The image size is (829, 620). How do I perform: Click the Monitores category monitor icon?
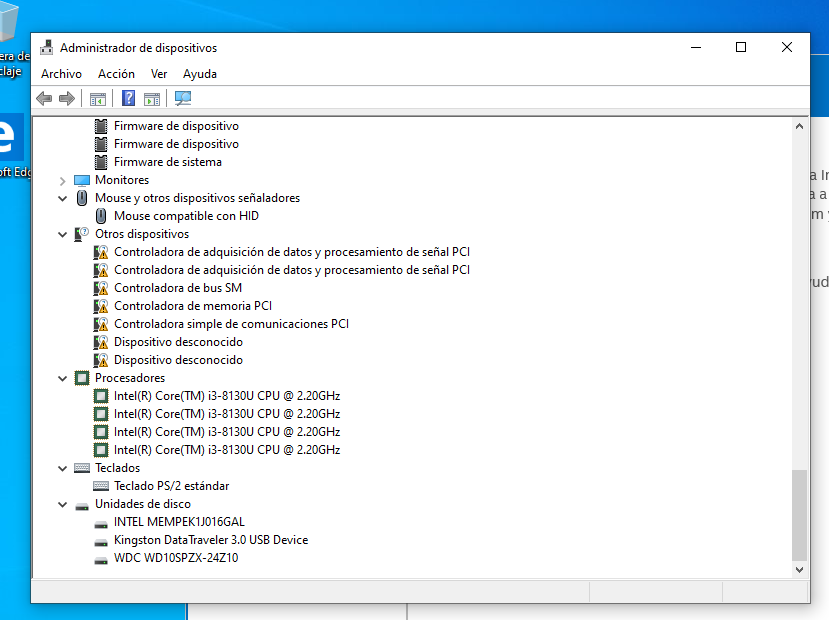click(x=82, y=180)
